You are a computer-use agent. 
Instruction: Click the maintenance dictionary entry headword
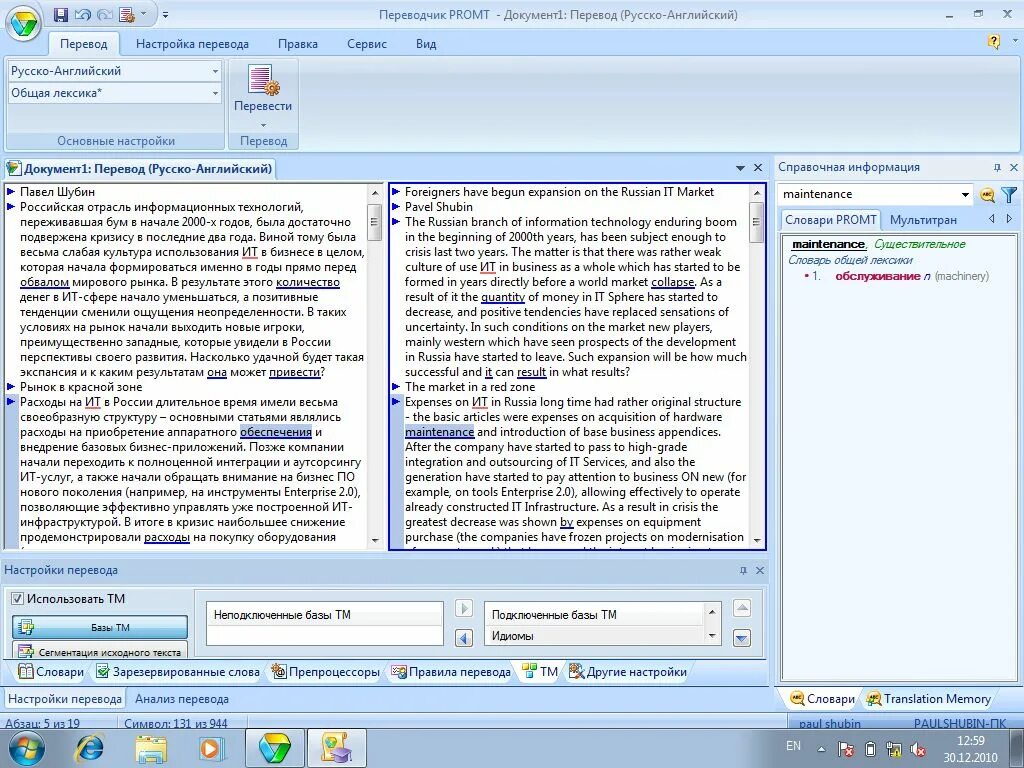828,244
